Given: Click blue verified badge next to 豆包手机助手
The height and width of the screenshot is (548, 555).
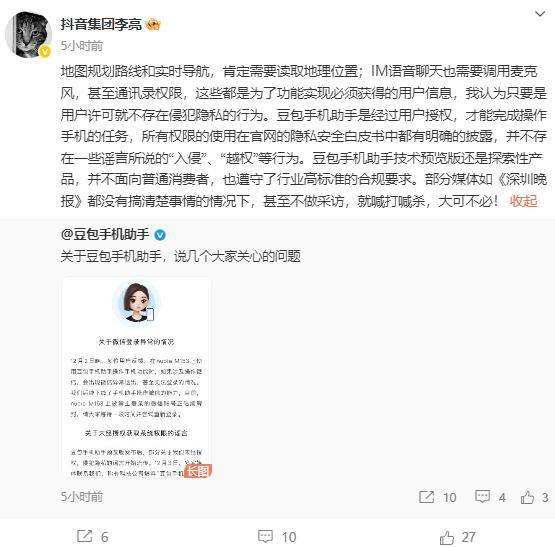Looking at the screenshot, I should pyautogui.click(x=160, y=235).
